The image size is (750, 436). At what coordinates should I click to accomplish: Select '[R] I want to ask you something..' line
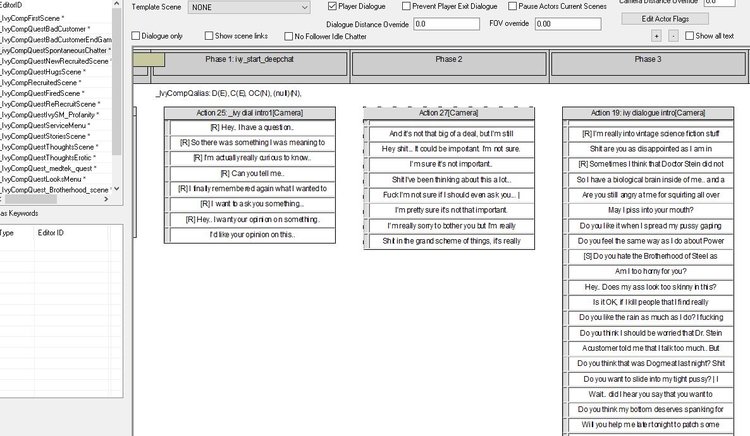click(x=252, y=204)
